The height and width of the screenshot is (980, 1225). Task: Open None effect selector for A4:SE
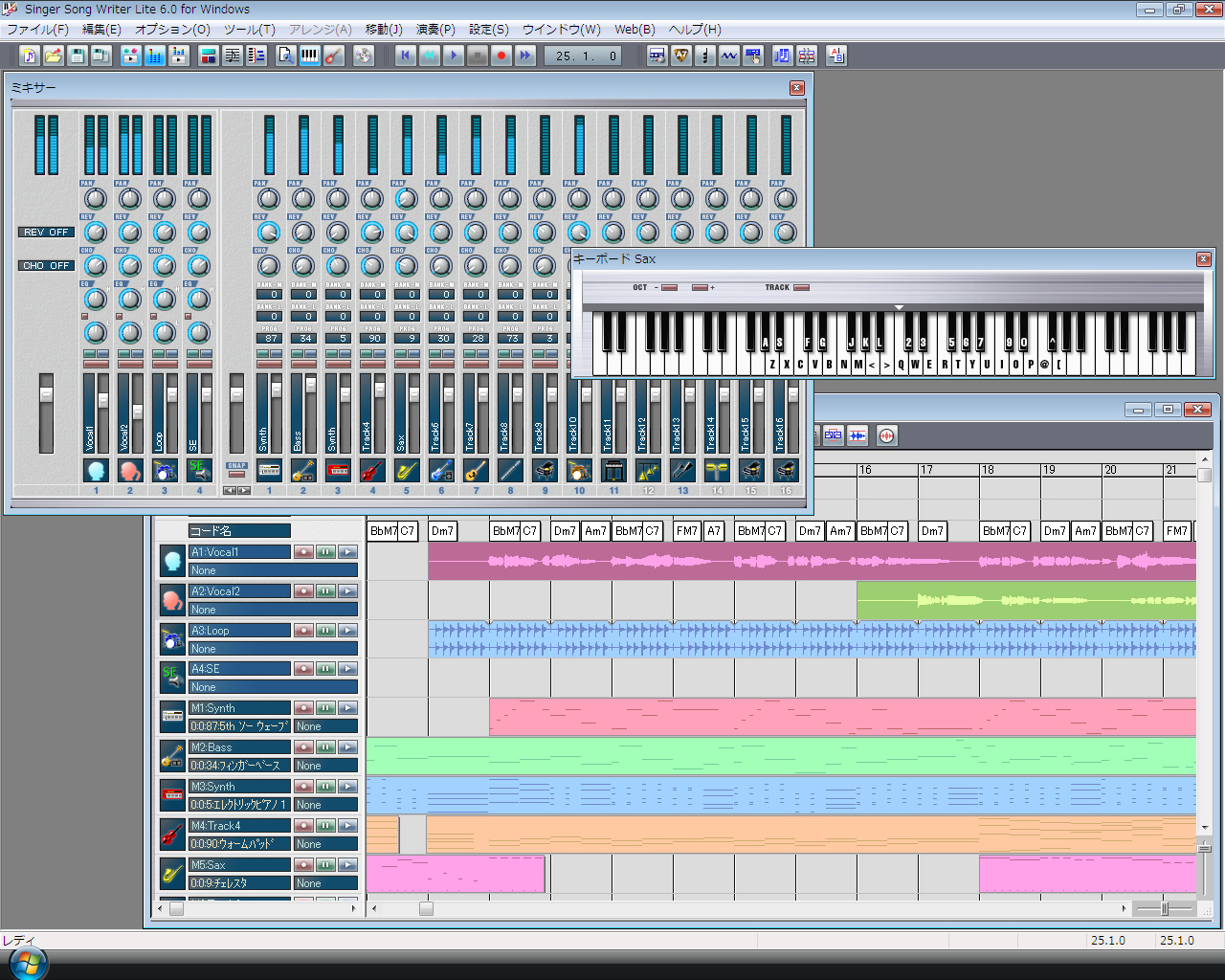[x=273, y=687]
